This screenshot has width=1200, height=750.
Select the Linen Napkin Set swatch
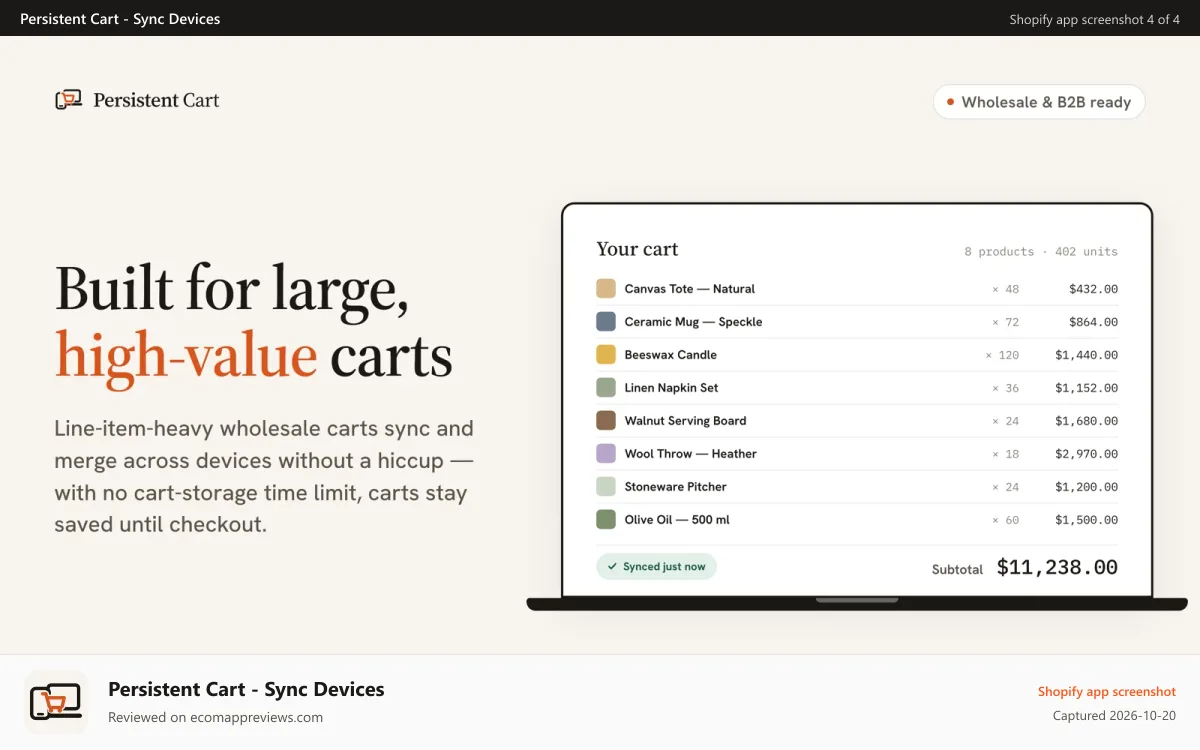click(606, 388)
